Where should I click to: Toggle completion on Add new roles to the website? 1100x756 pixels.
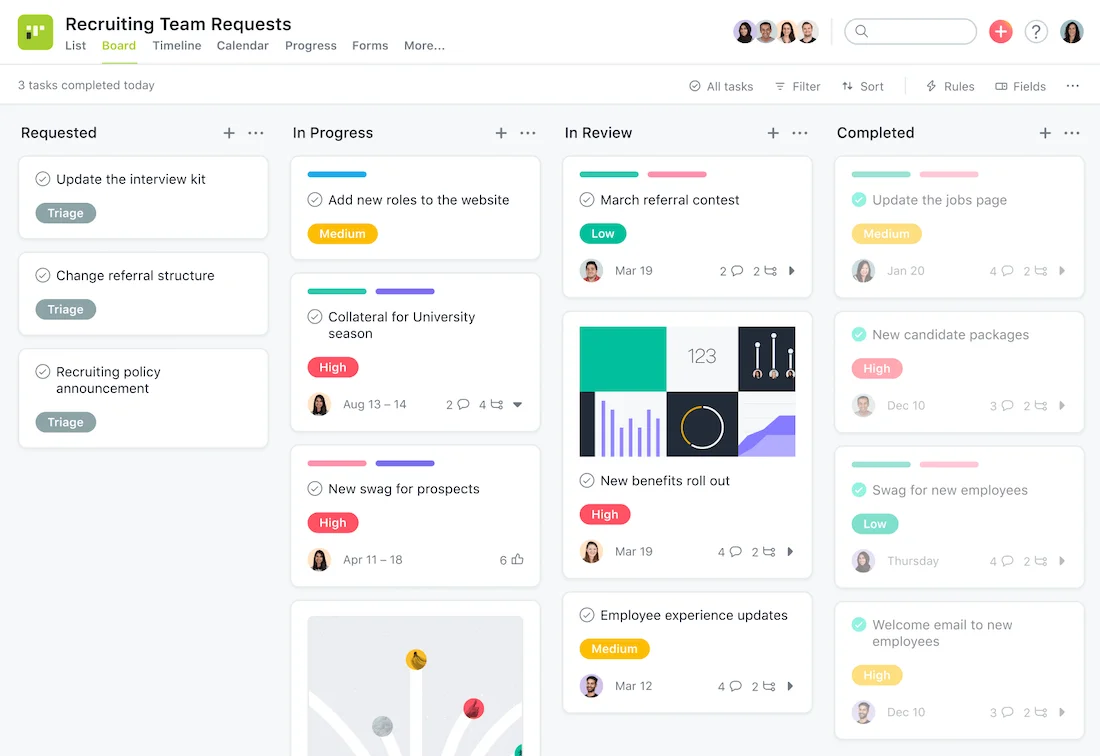tap(312, 199)
